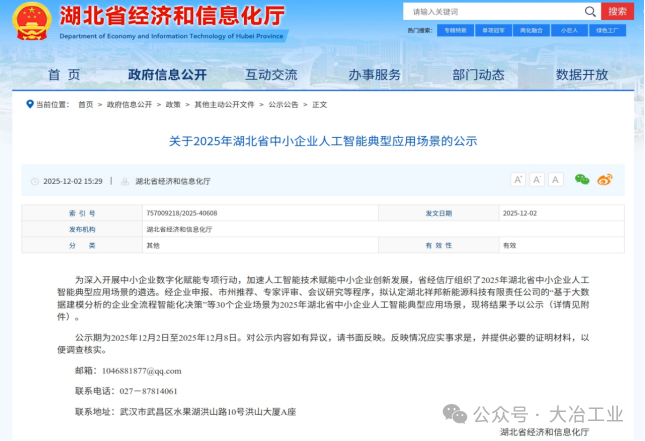Open the 首页 navigation tab
Screen dimensions: 645x441
tap(64, 75)
